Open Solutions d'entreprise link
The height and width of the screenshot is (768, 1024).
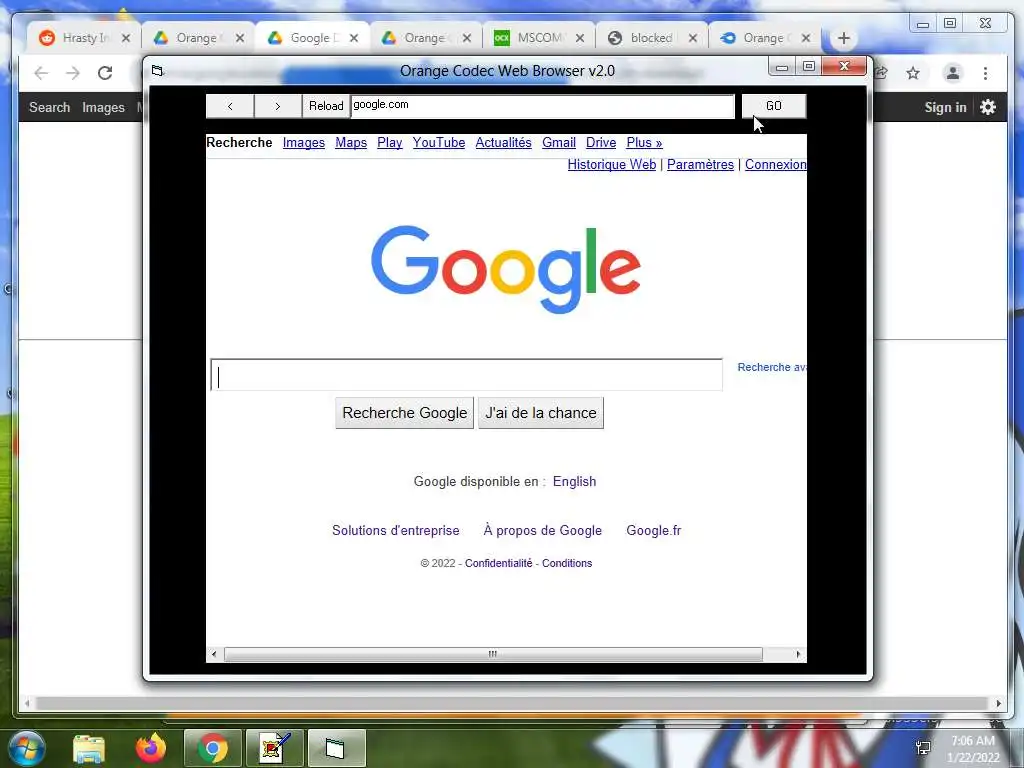pyautogui.click(x=396, y=530)
